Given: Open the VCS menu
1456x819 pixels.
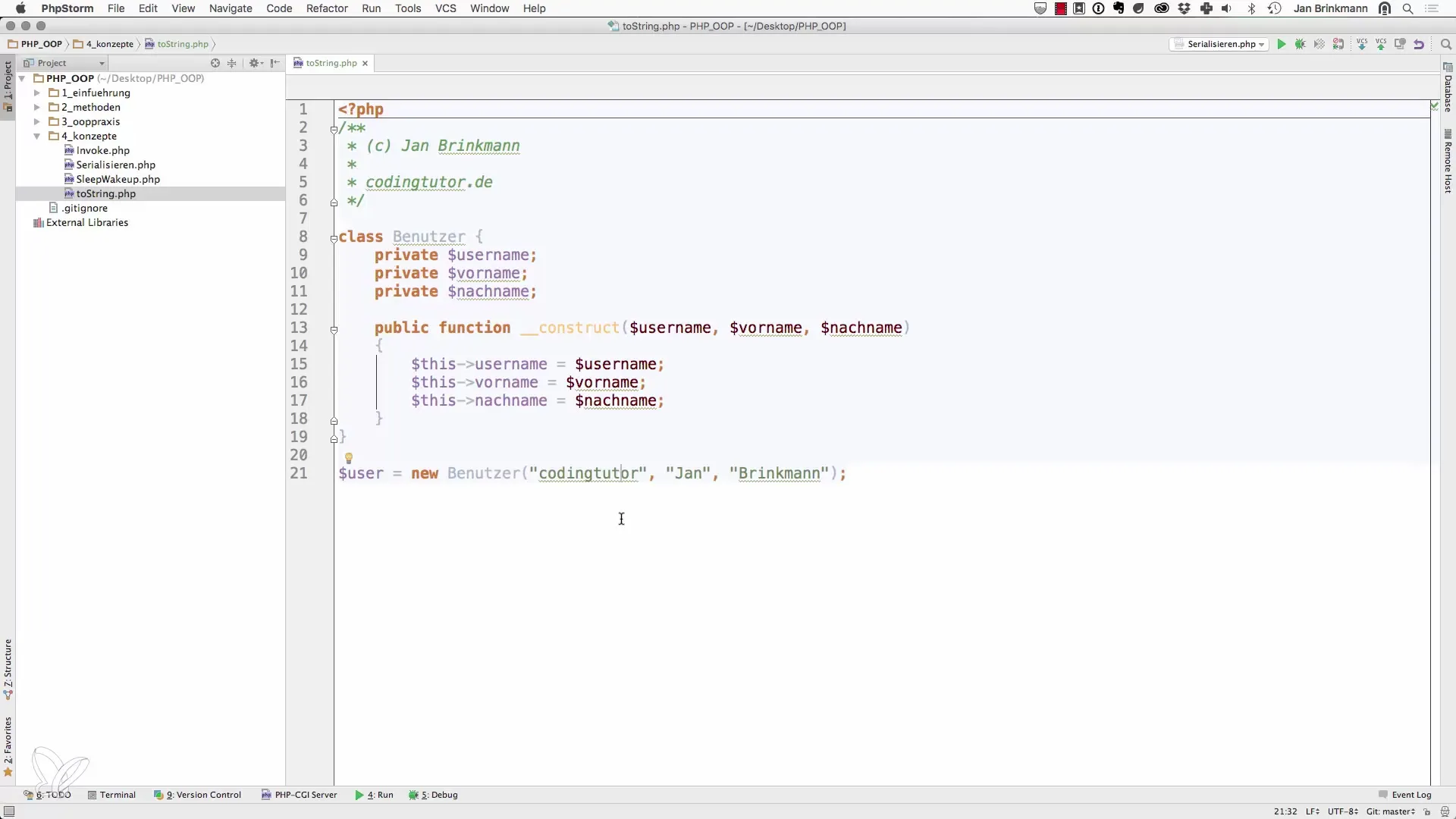Looking at the screenshot, I should [x=446, y=8].
